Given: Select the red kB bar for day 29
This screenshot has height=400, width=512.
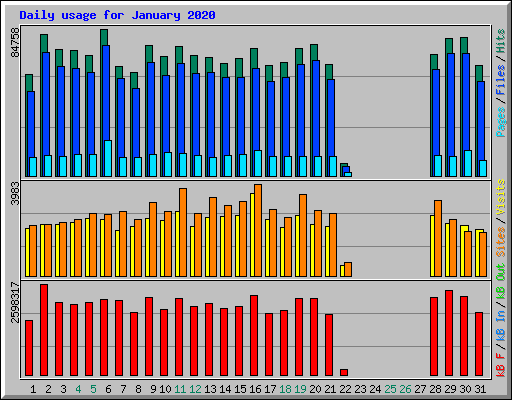Looking at the screenshot, I should (x=449, y=333).
